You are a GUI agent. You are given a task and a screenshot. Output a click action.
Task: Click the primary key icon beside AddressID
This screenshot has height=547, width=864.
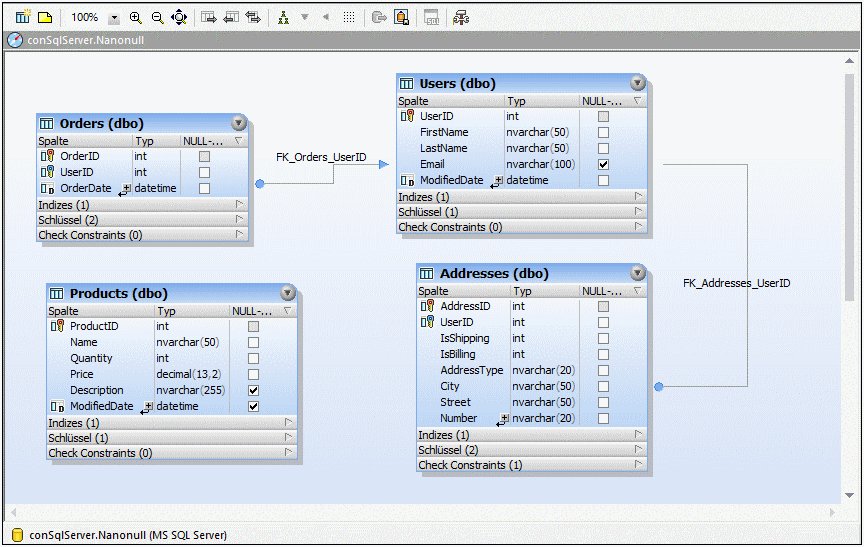pyautogui.click(x=427, y=306)
